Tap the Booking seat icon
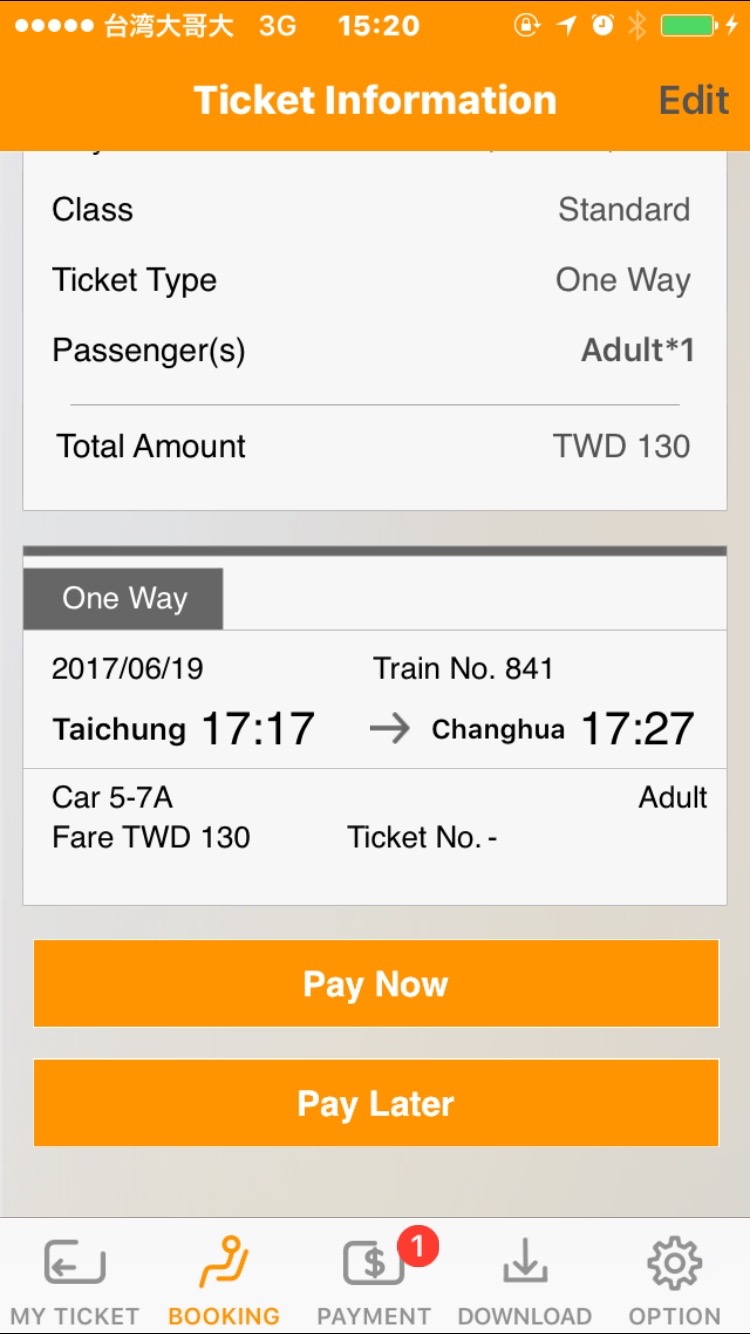Image resolution: width=750 pixels, height=1334 pixels. tap(223, 1263)
